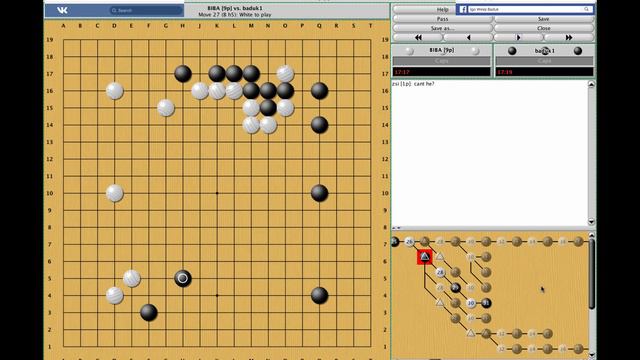
Task: Click the black stone at M17
Action: pos(251,74)
